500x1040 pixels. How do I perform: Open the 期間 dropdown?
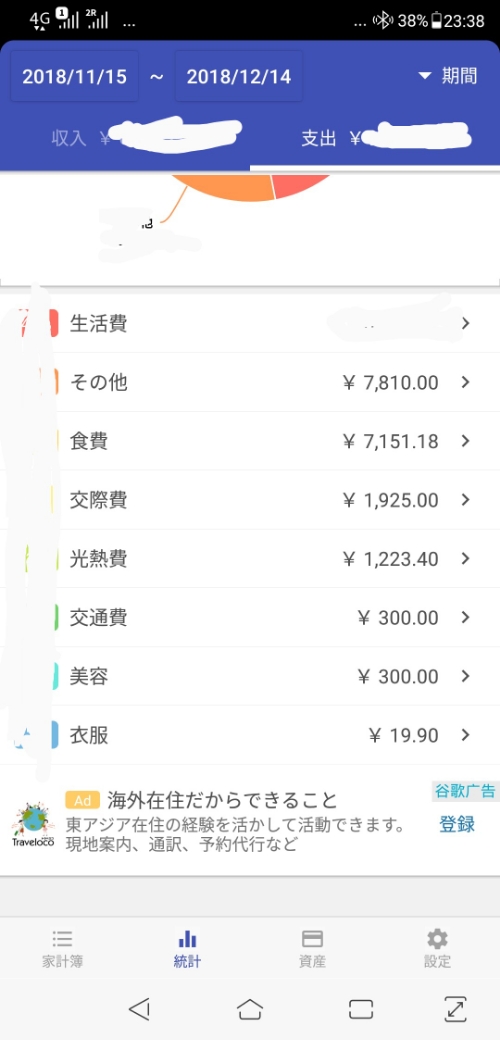point(448,76)
